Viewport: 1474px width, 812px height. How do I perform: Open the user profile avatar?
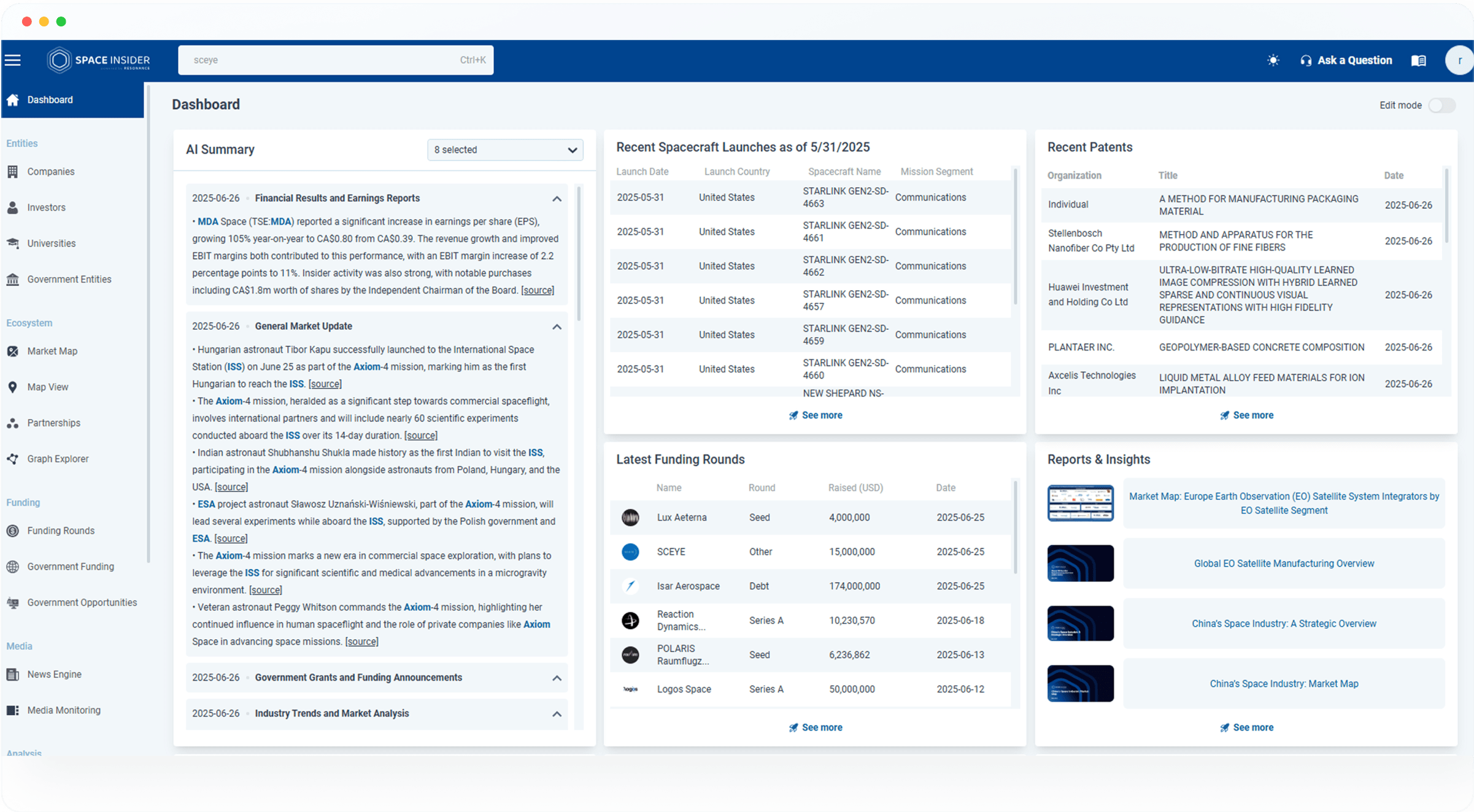1459,60
